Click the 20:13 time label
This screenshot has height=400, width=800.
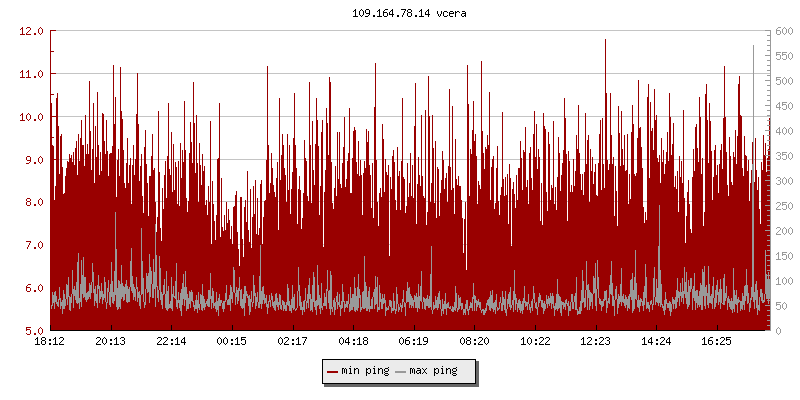coord(111,342)
